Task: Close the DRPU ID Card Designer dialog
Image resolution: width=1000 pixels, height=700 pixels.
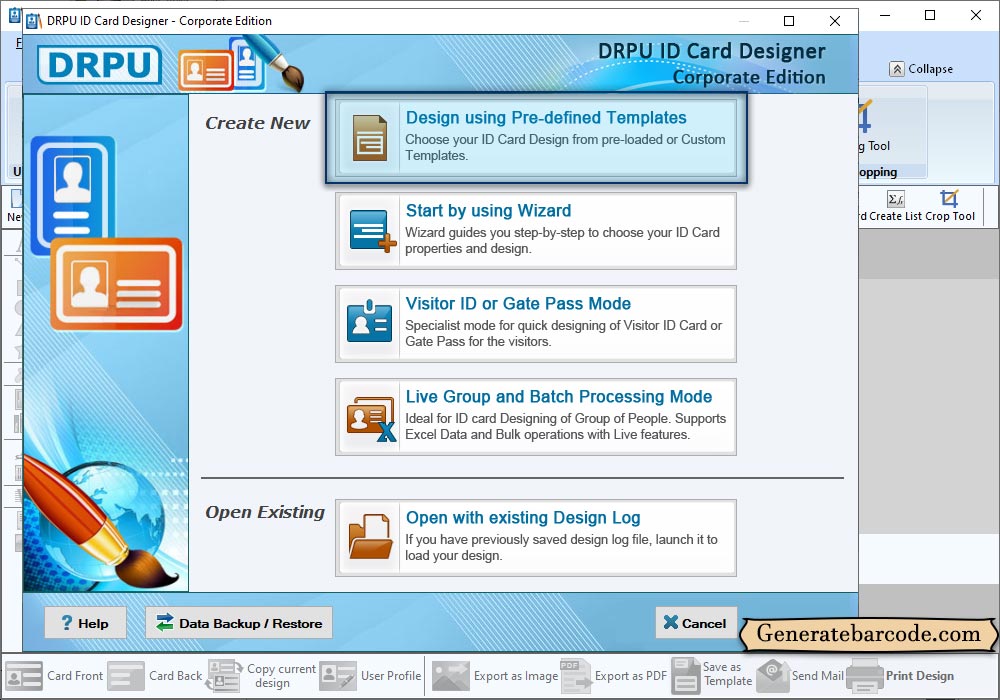Action: [x=835, y=21]
